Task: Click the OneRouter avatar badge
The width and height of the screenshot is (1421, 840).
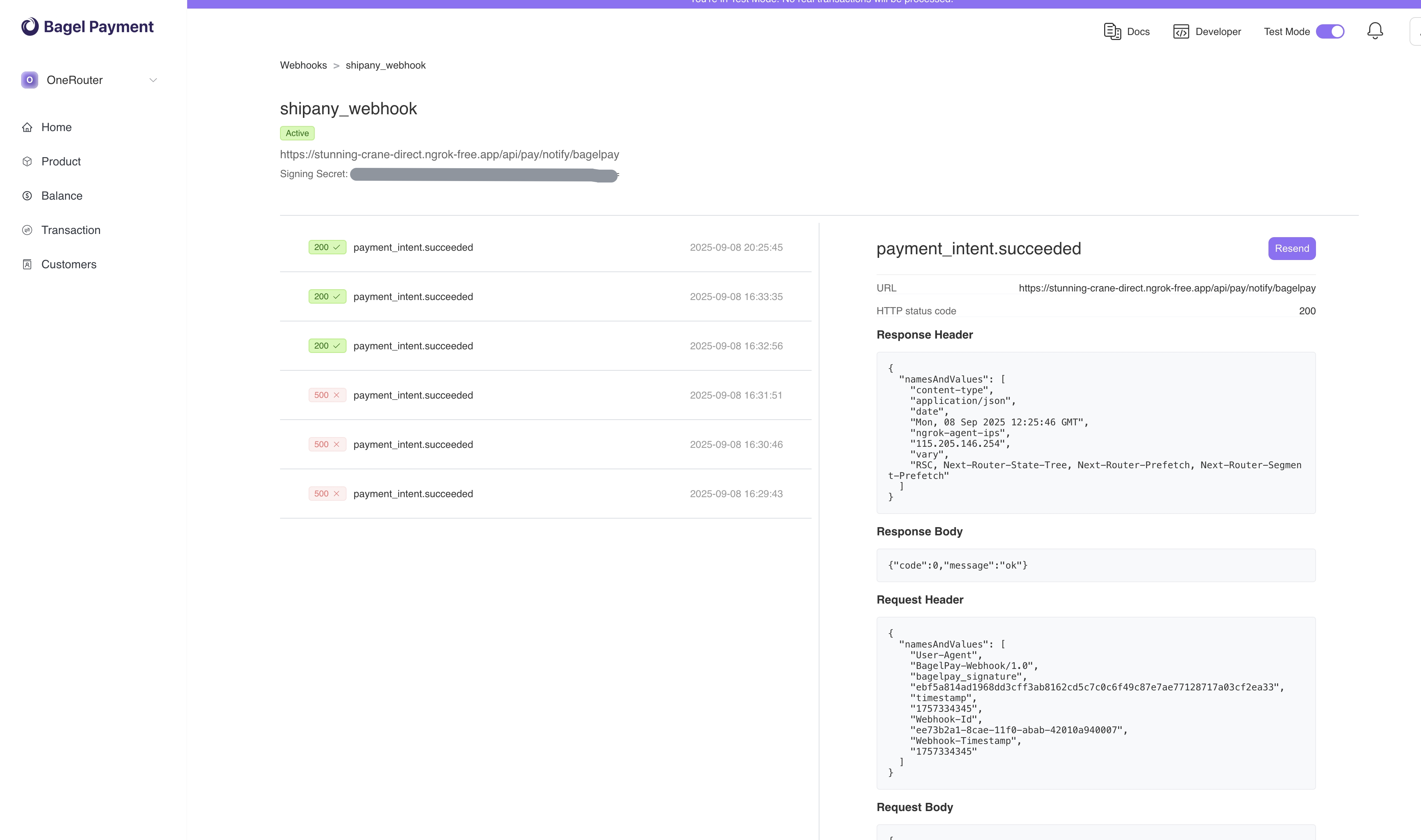Action: (x=29, y=80)
